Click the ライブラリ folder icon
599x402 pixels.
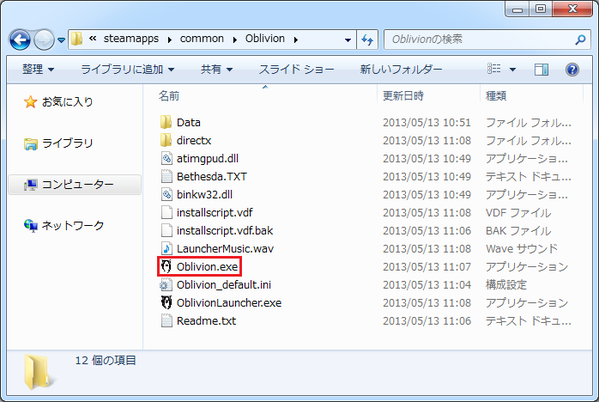[x=31, y=144]
